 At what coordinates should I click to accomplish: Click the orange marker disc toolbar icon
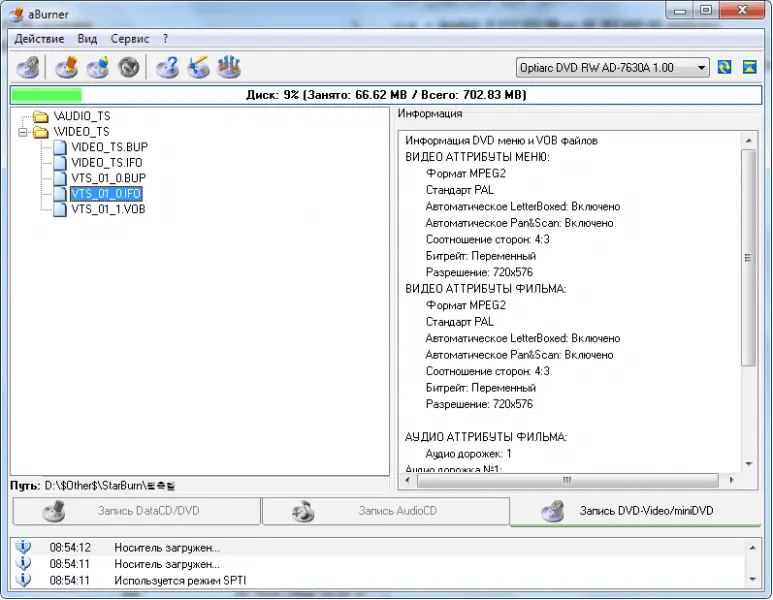[66, 68]
